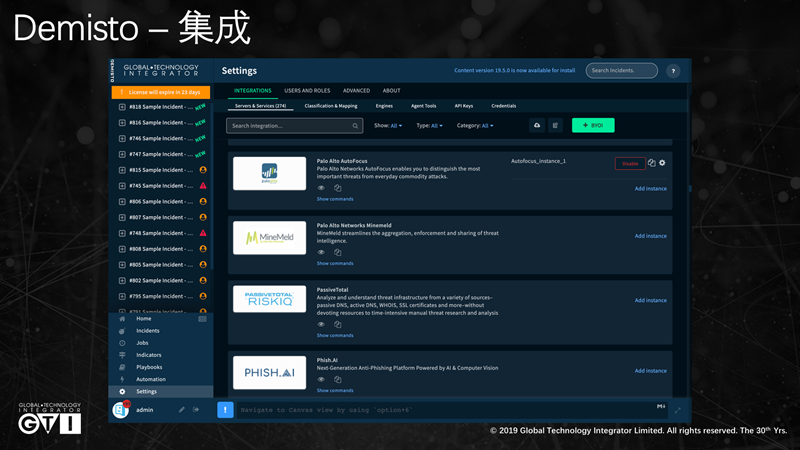The image size is (800, 450).
Task: Click the license expiry warning banner
Action: (161, 92)
